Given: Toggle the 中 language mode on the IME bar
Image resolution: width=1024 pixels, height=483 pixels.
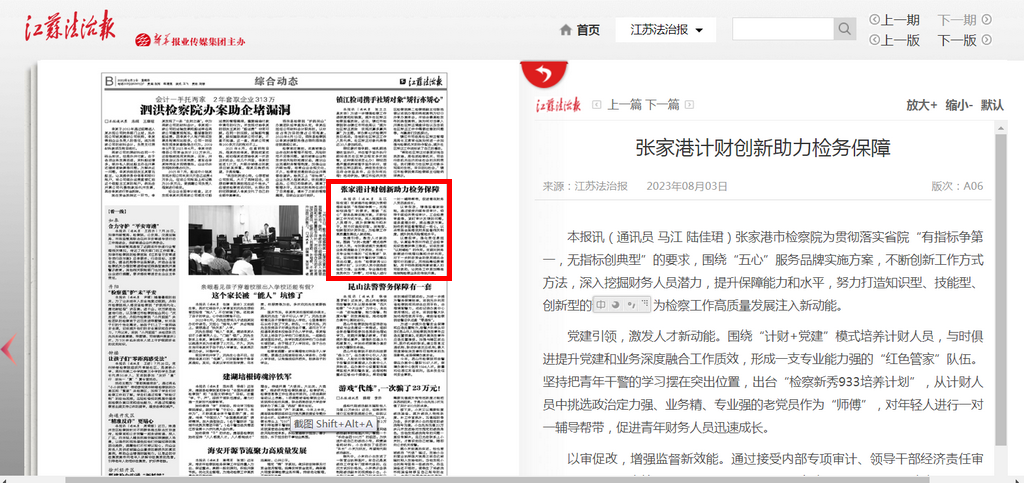Looking at the screenshot, I should (x=602, y=303).
